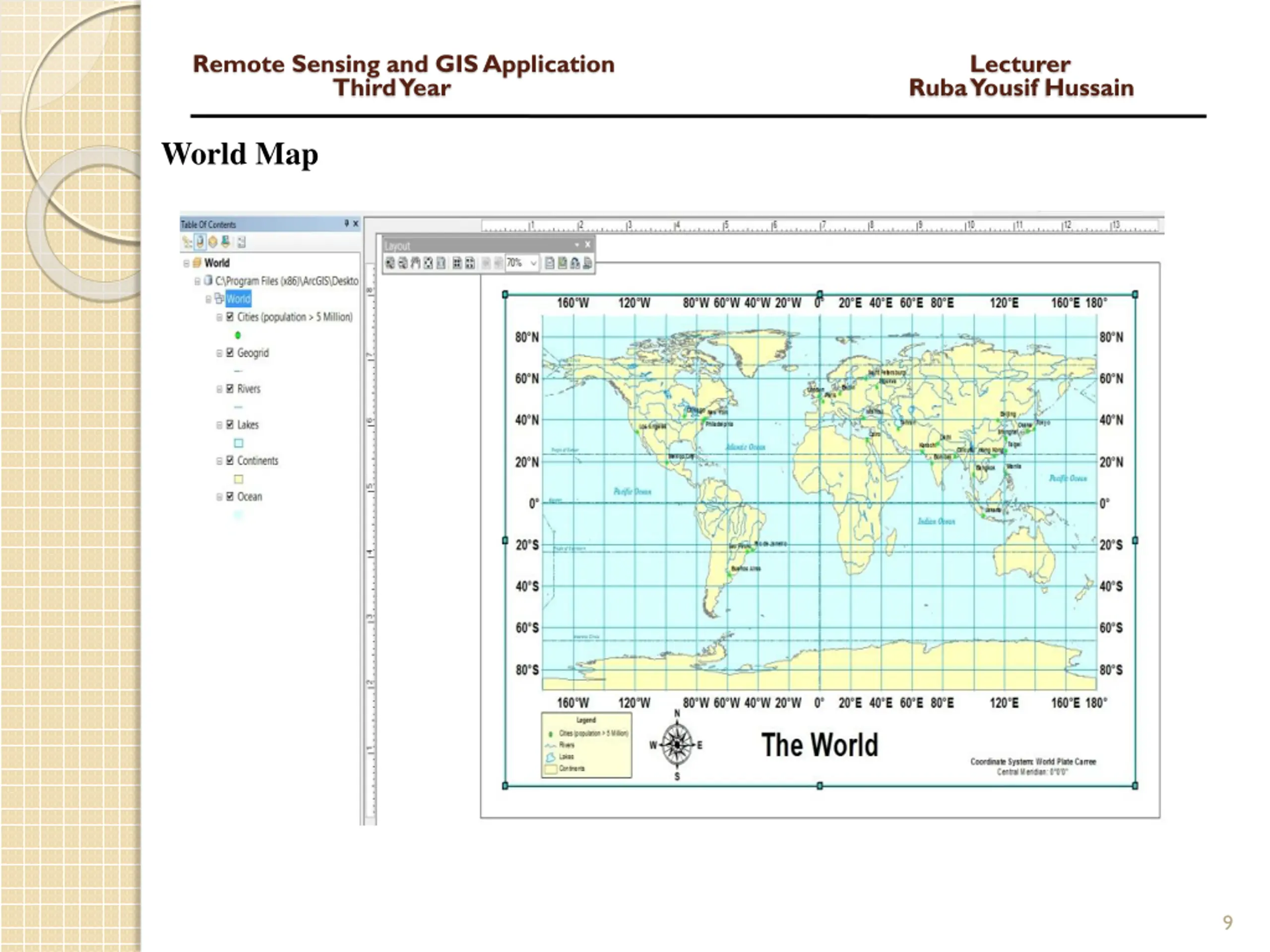Screen dimensions: 1270x952
Task: Collapse the Cities layer legend
Action: (219, 317)
